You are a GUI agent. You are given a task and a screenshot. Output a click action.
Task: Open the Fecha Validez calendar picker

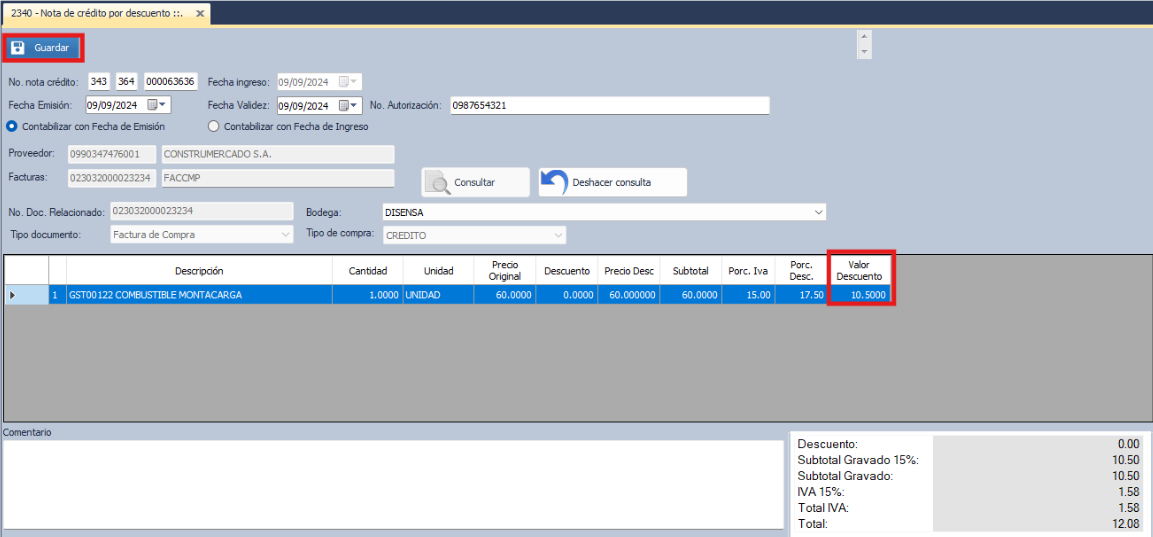click(349, 105)
